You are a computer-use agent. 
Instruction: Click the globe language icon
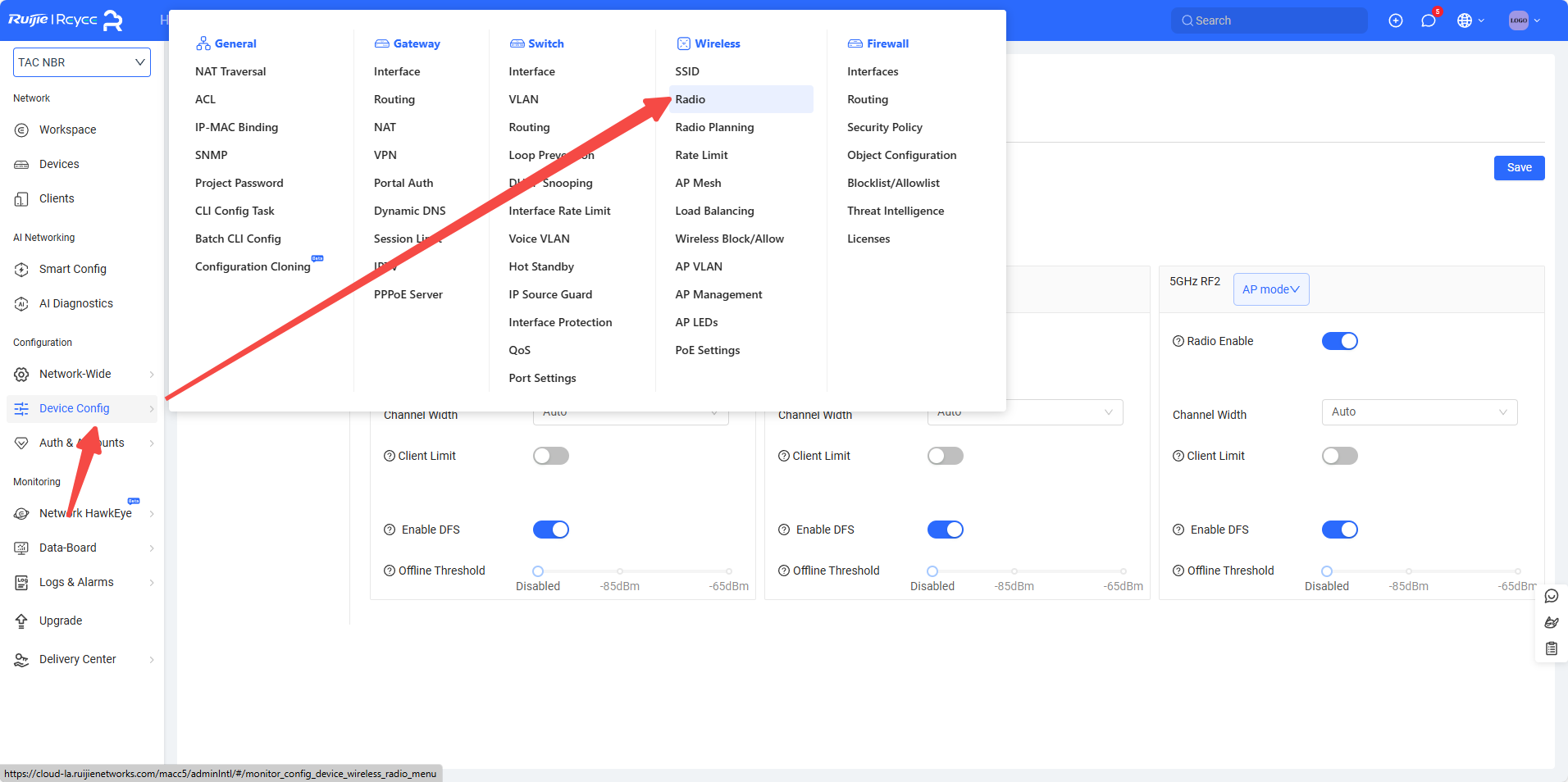pyautogui.click(x=1465, y=20)
